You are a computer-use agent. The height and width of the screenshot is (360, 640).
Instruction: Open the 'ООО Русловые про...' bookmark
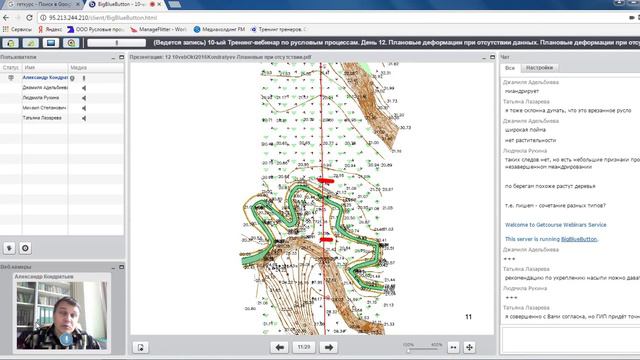pos(96,29)
